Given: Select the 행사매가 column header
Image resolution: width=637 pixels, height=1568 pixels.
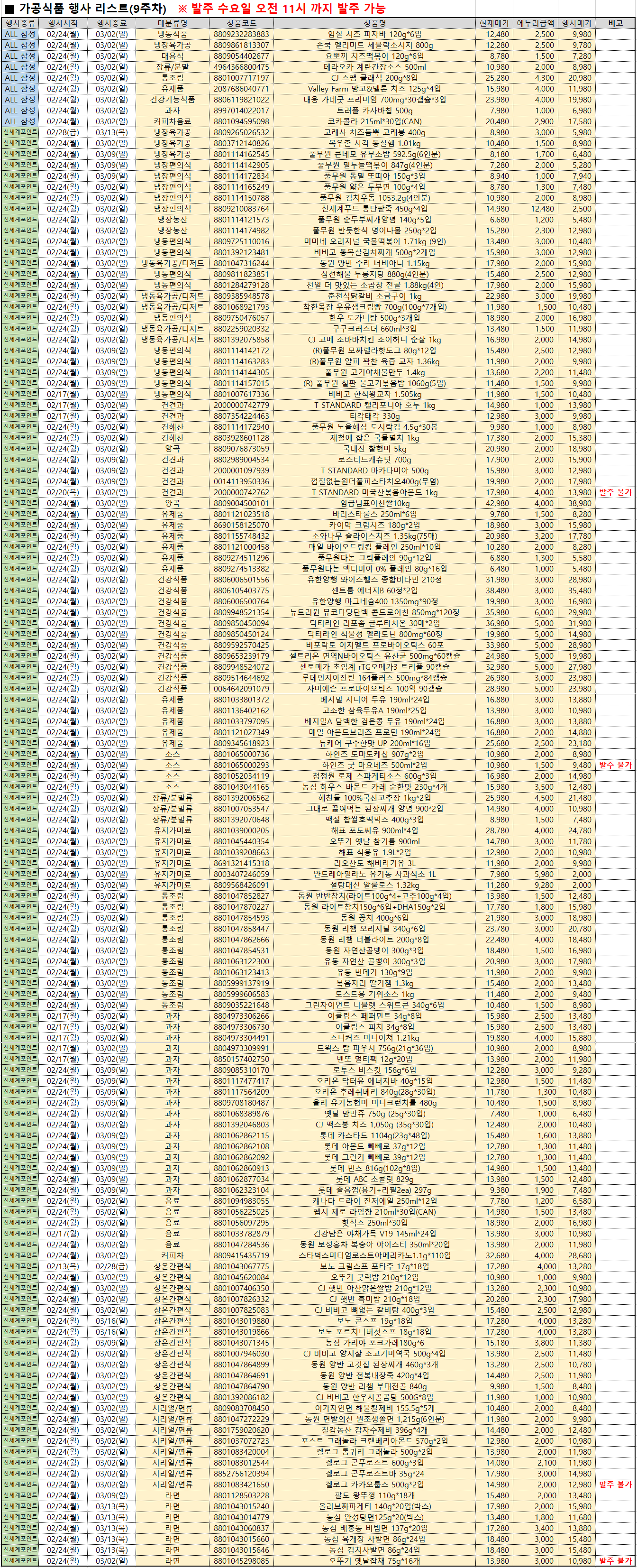Looking at the screenshot, I should [576, 23].
